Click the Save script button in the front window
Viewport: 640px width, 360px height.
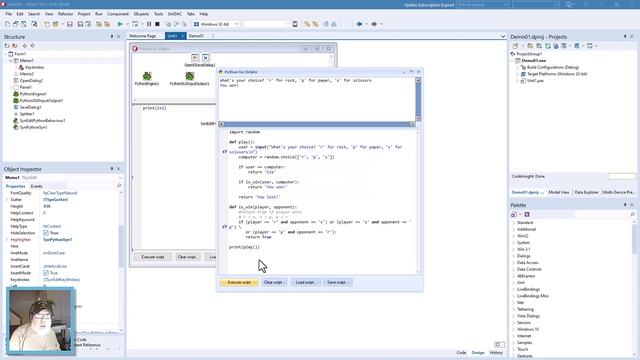[x=337, y=282]
